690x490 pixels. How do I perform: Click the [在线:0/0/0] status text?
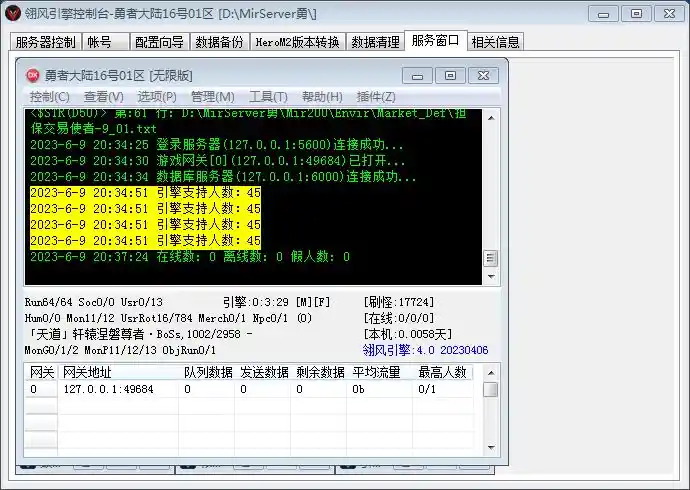pyautogui.click(x=399, y=318)
